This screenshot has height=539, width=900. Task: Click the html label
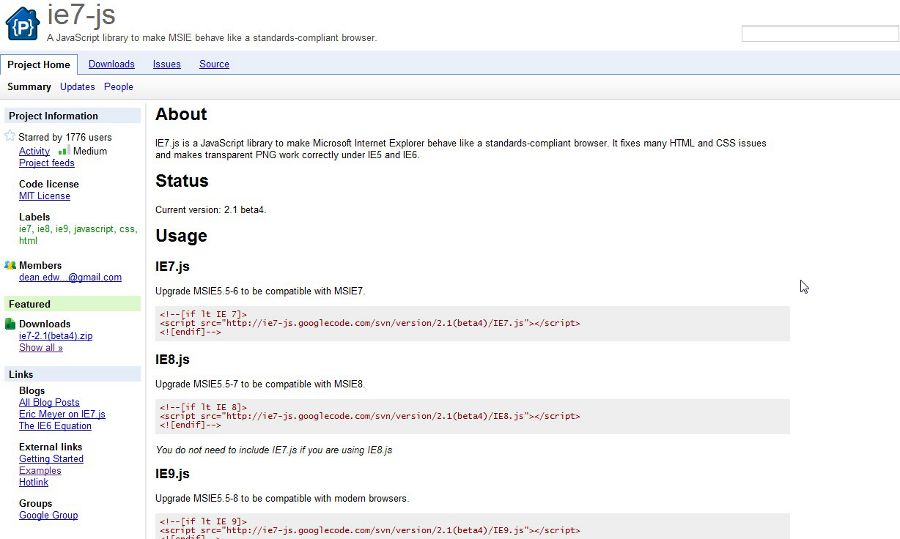click(28, 241)
